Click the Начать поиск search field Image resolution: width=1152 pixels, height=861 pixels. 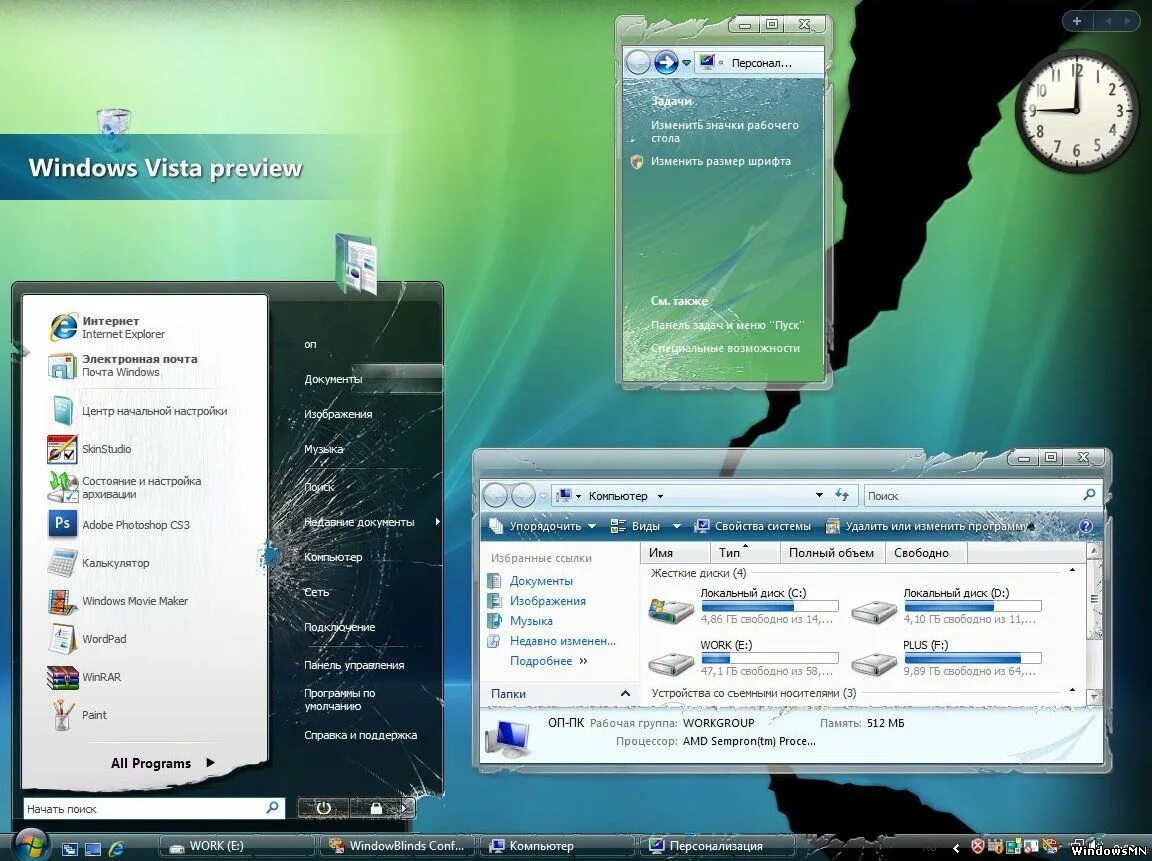click(x=153, y=808)
